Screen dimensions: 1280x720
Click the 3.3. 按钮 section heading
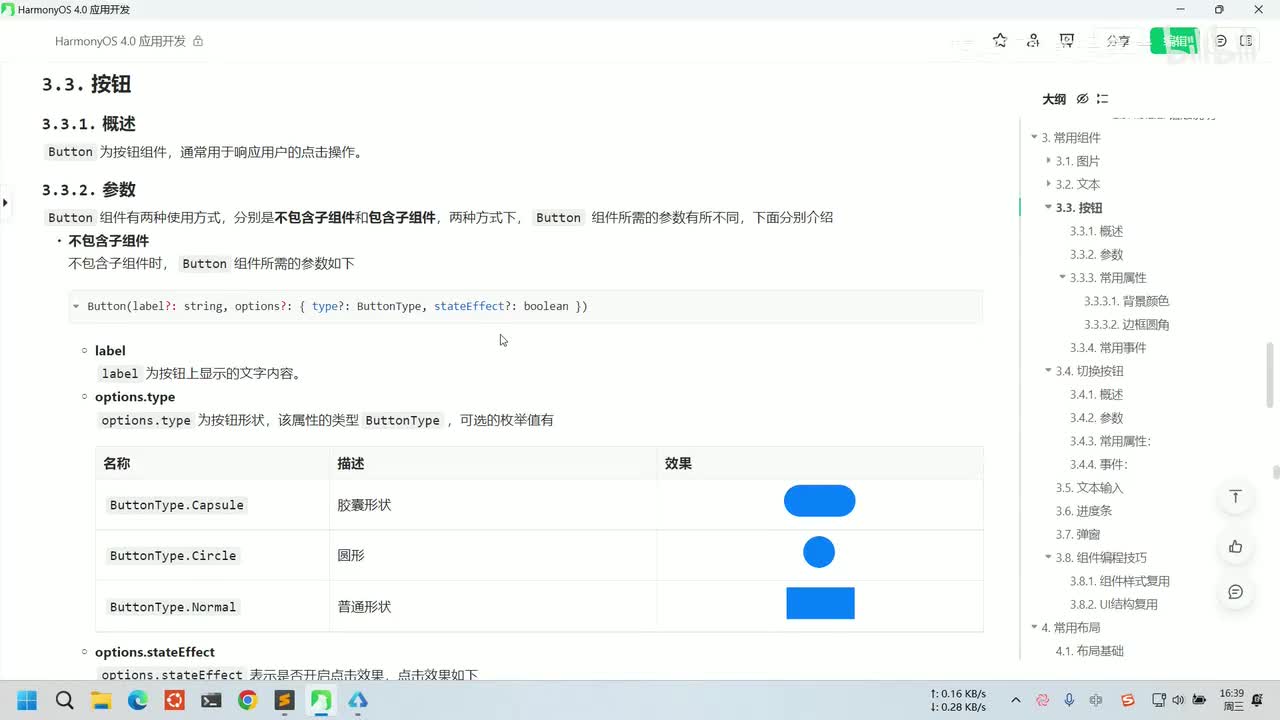click(x=86, y=84)
